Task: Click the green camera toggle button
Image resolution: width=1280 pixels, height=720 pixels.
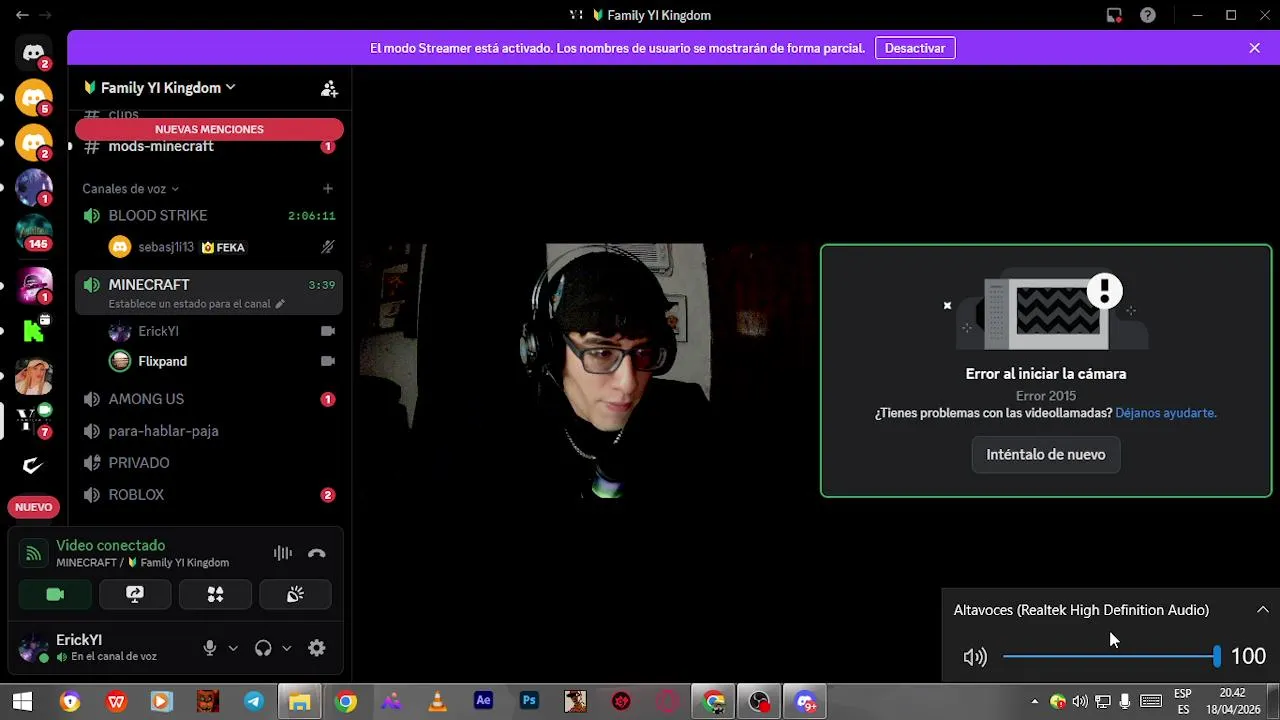Action: point(55,595)
